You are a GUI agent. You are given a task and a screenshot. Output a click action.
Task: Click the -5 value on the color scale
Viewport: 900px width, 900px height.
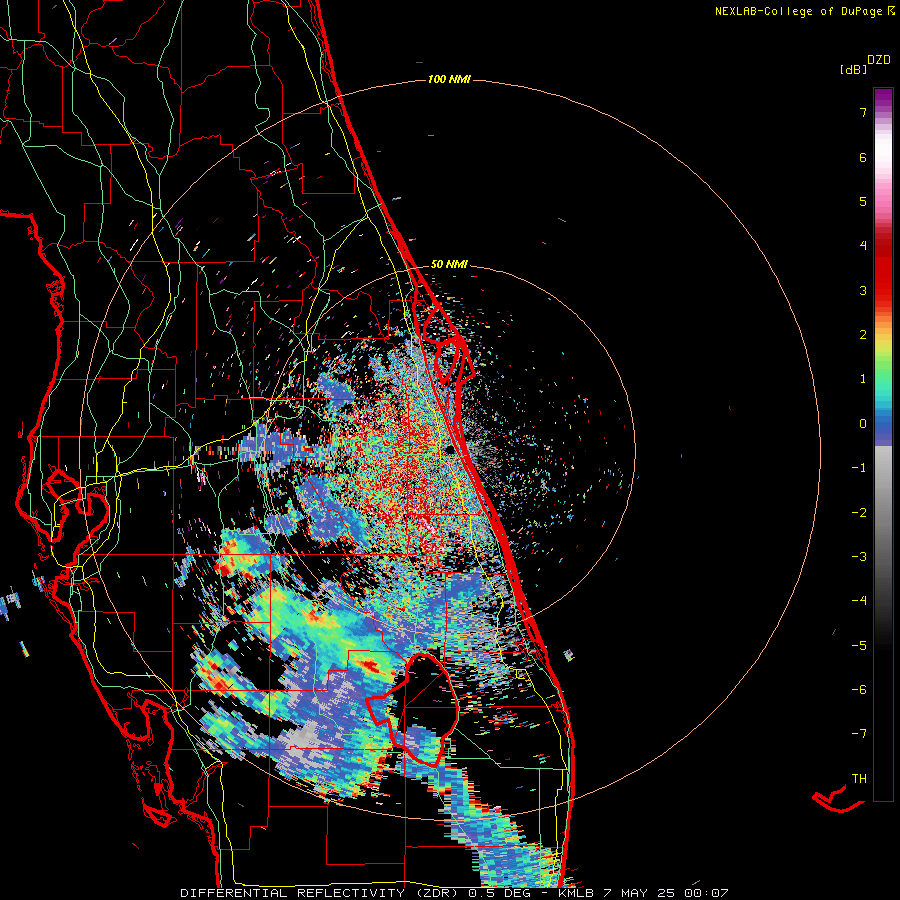tap(859, 646)
